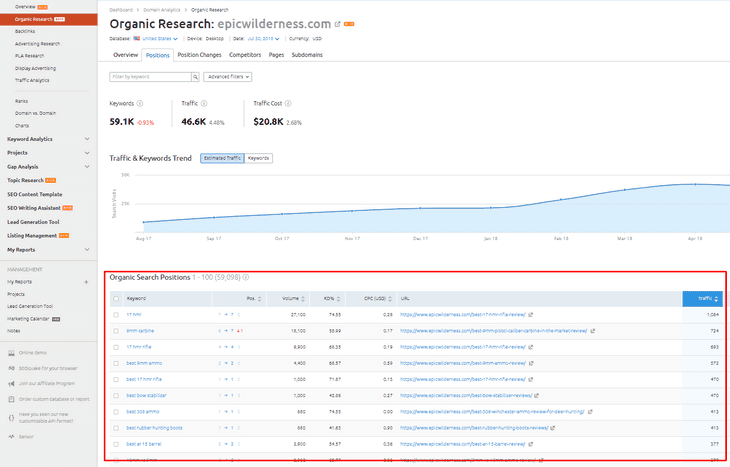The height and width of the screenshot is (467, 730).
Task: Sort table by CPC (USD) column arrows
Action: coord(390,299)
